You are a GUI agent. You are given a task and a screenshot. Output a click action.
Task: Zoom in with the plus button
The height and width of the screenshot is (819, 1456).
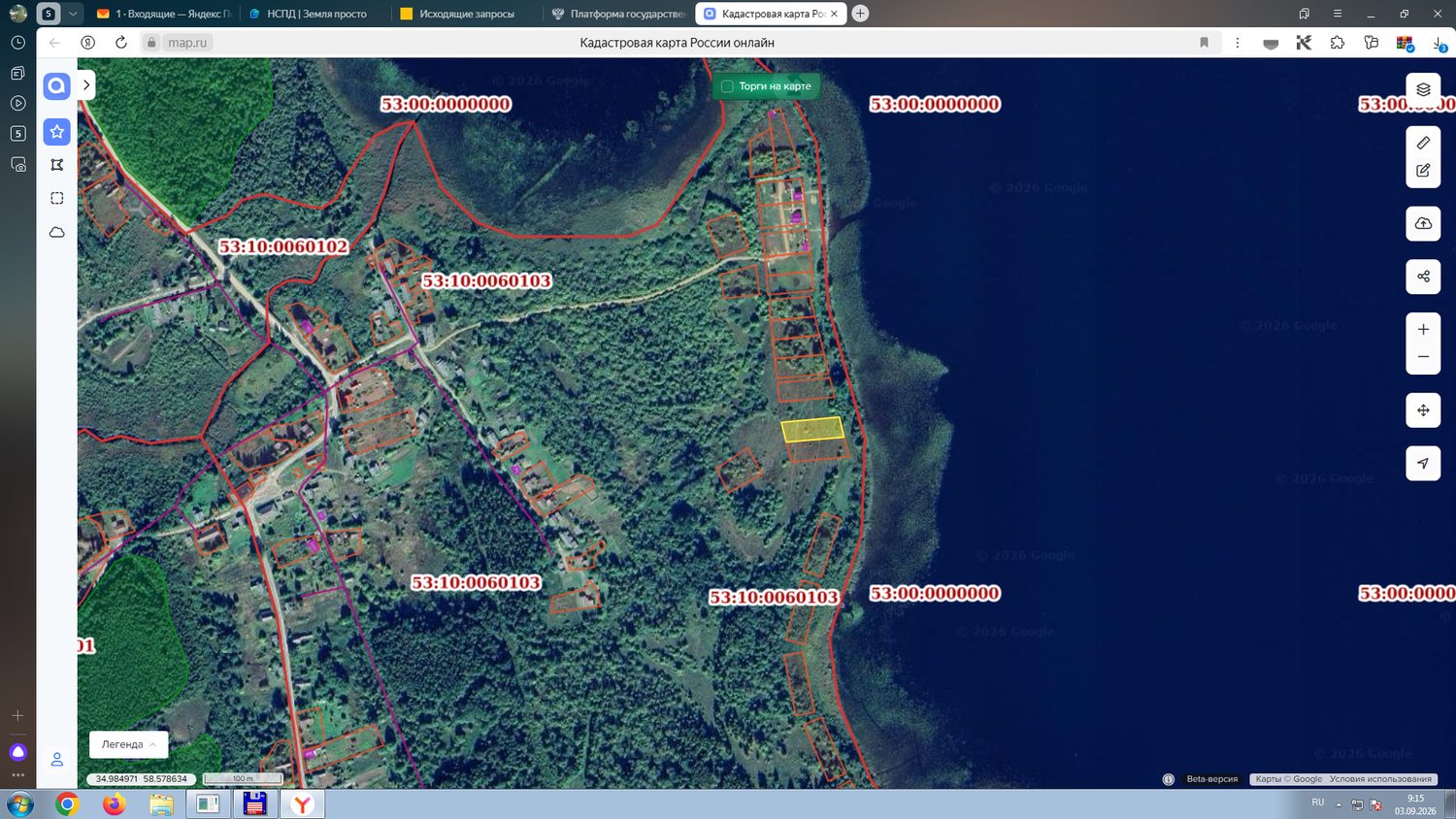click(1423, 329)
